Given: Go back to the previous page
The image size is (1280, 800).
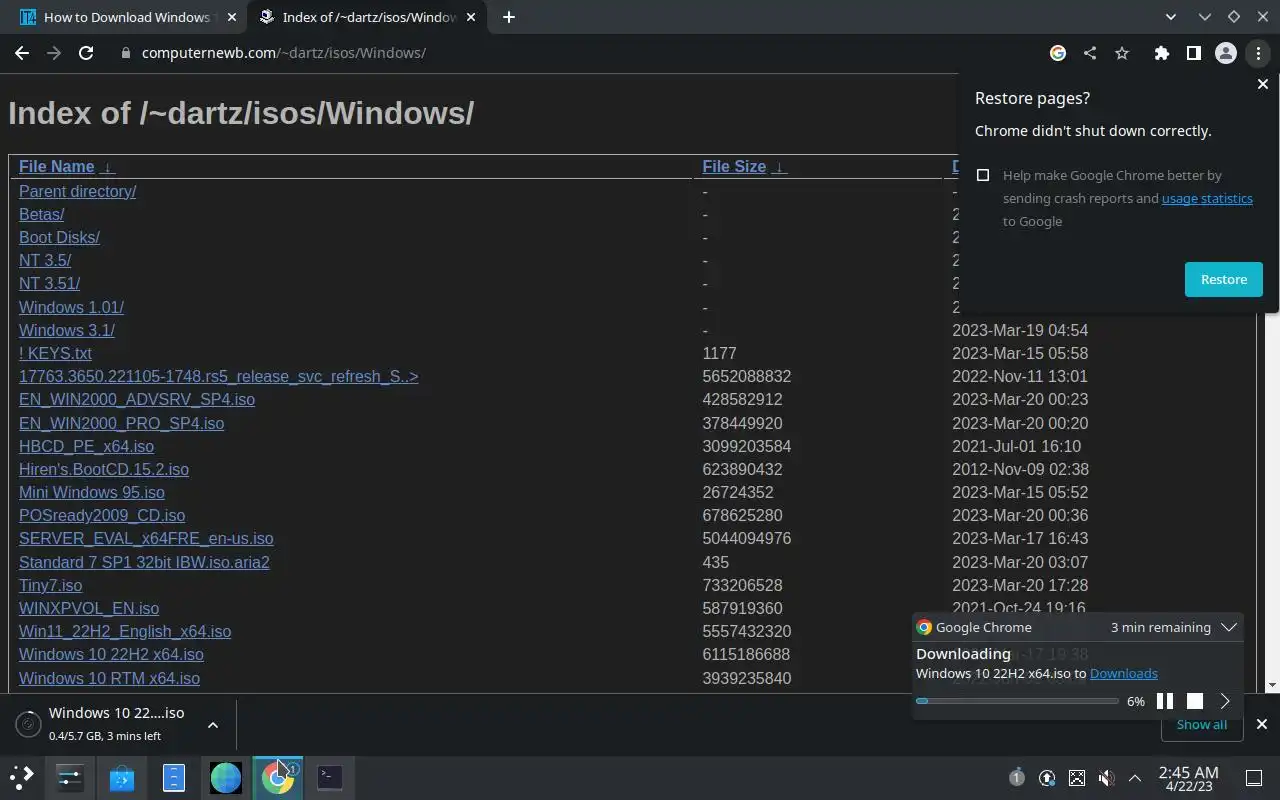Looking at the screenshot, I should click(x=22, y=53).
